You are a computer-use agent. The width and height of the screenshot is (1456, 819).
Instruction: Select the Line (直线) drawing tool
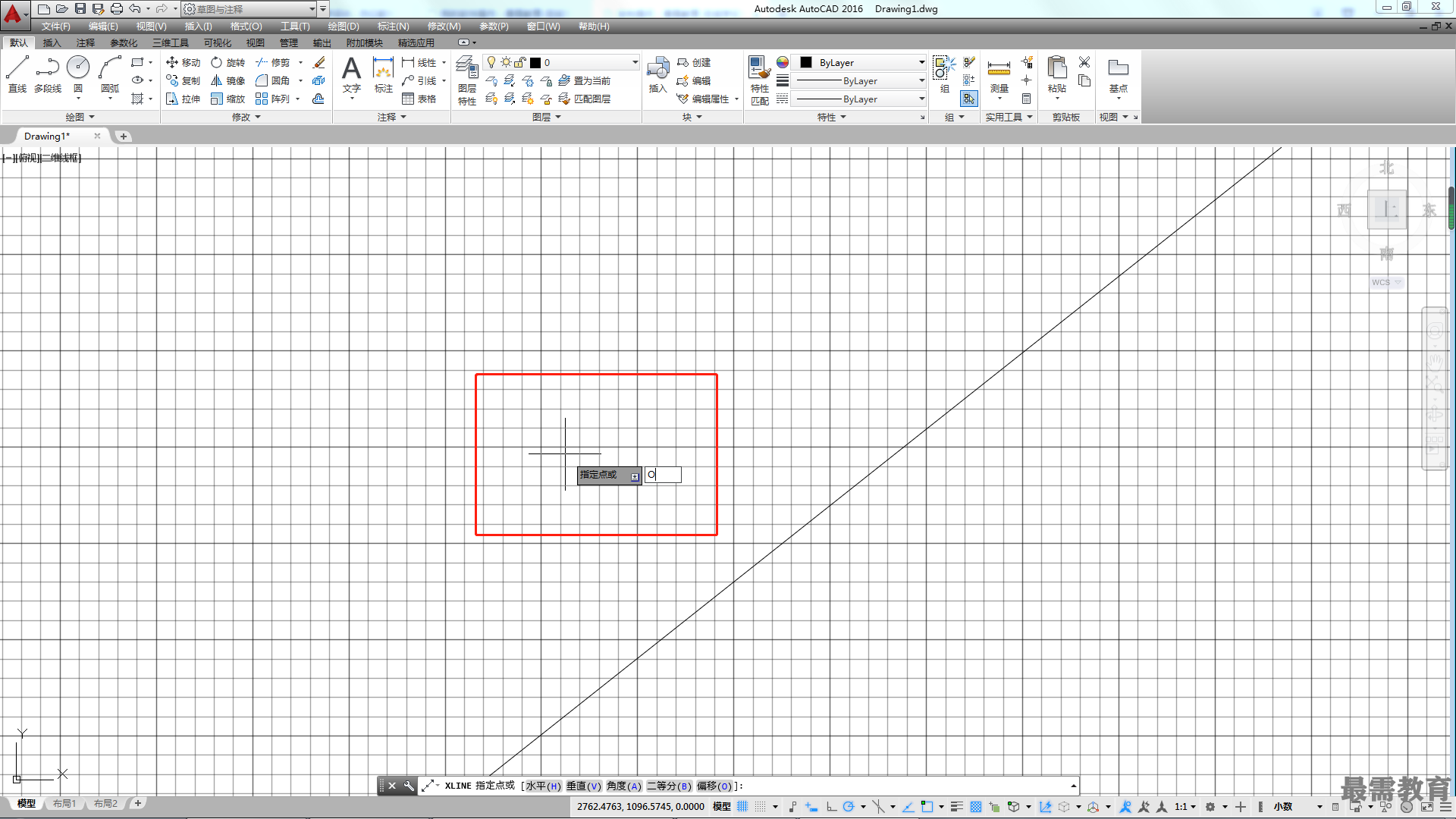tap(17, 74)
